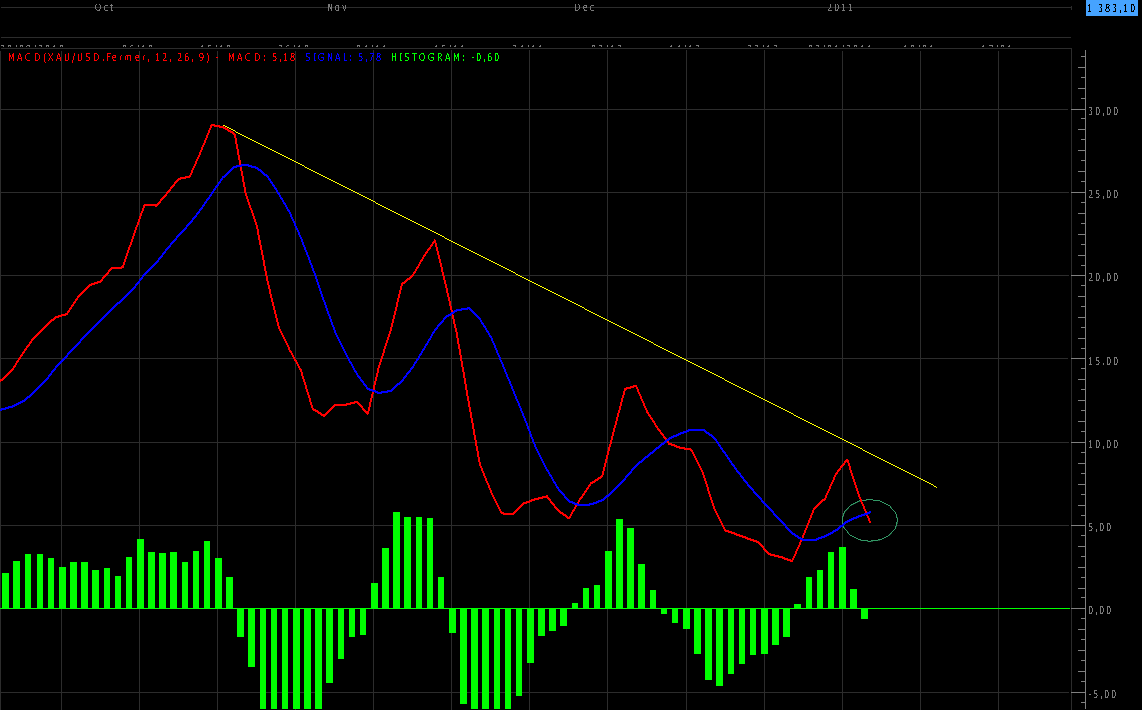This screenshot has width=1142, height=710.
Task: Click the green HISTOGRAM: -0,60 legend value
Action: point(445,57)
